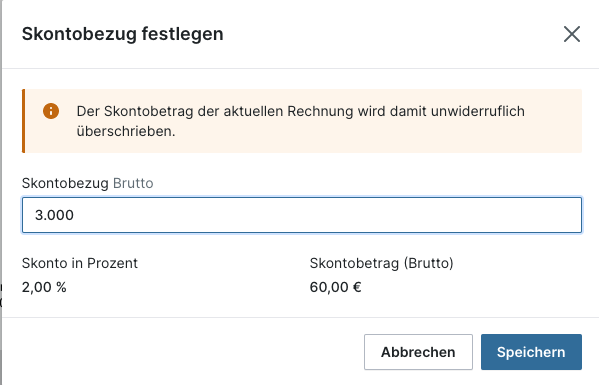Viewport: 599px width, 385px height.
Task: Select the 60,00 € amount value
Action: coord(335,287)
